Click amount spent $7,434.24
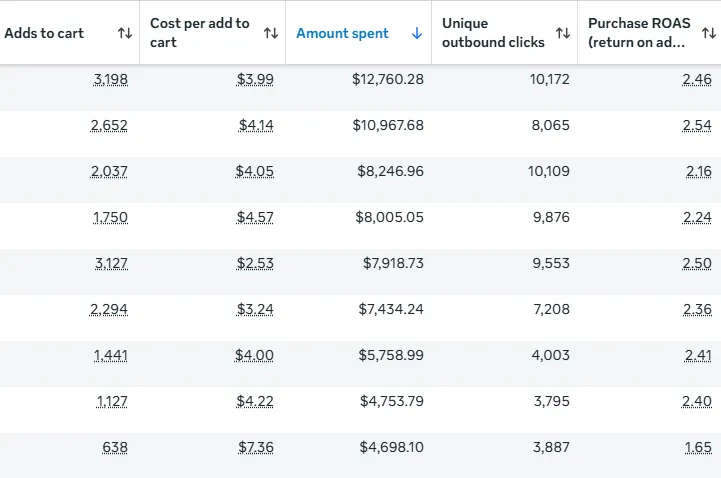Viewport: 721px width, 478px height. 391,309
